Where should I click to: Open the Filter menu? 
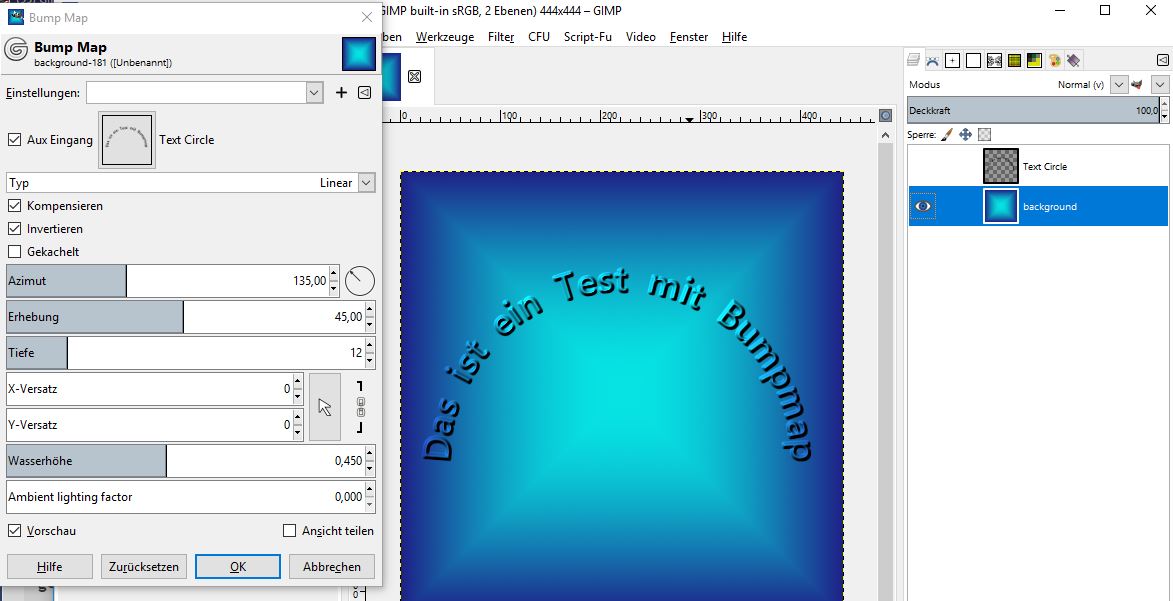(500, 37)
